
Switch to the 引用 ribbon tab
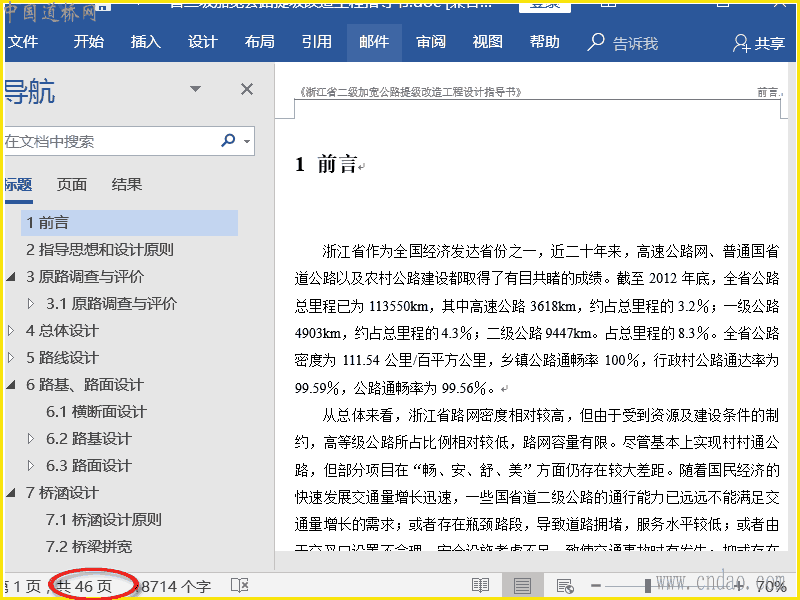tap(317, 42)
